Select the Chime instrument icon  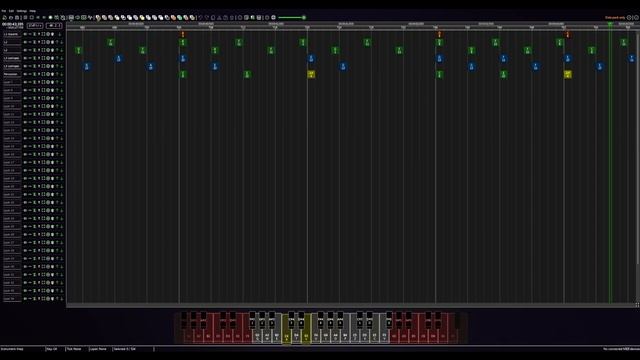click(x=148, y=18)
